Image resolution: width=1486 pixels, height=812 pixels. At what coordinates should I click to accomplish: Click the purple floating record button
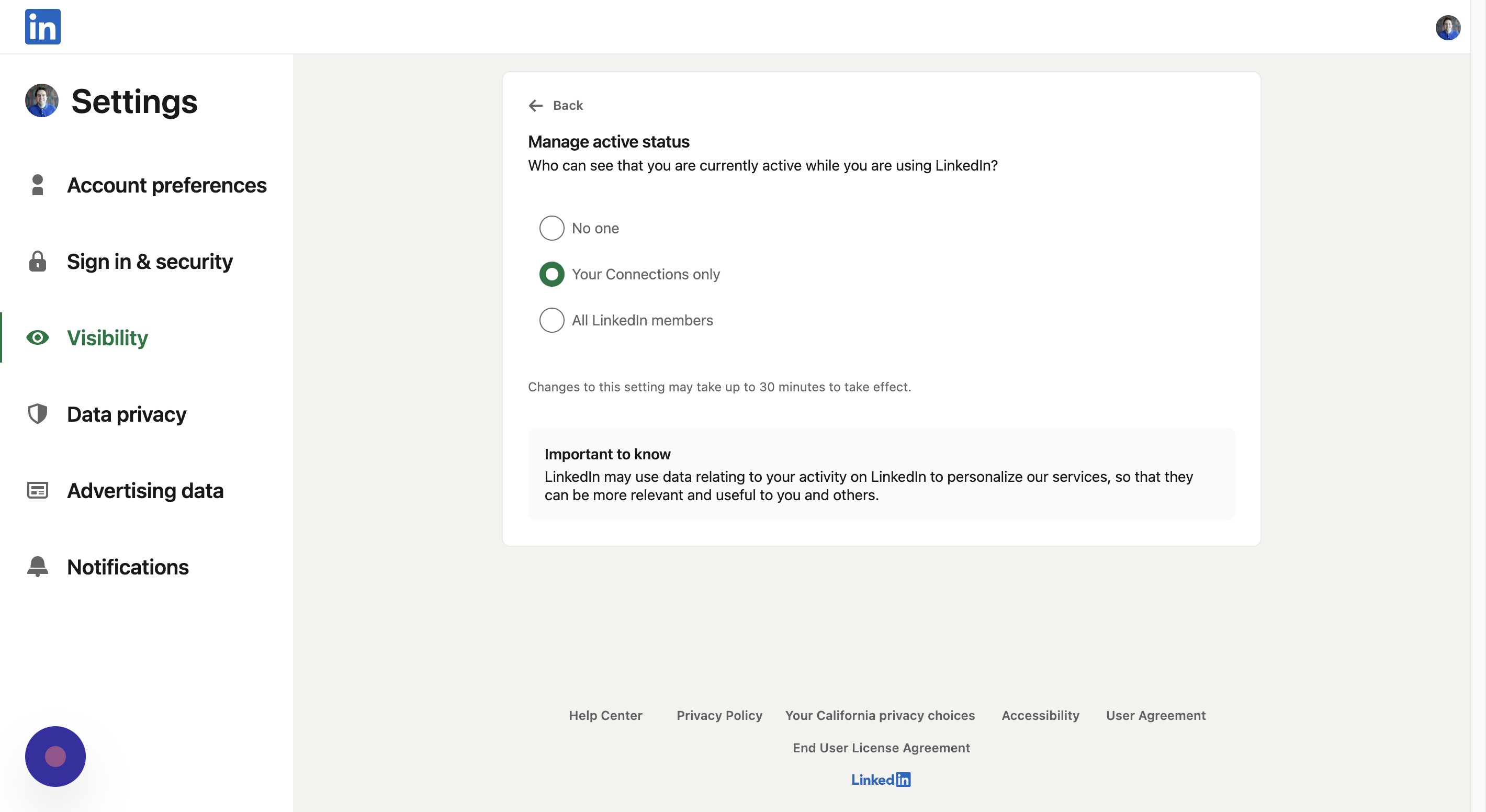(x=55, y=756)
